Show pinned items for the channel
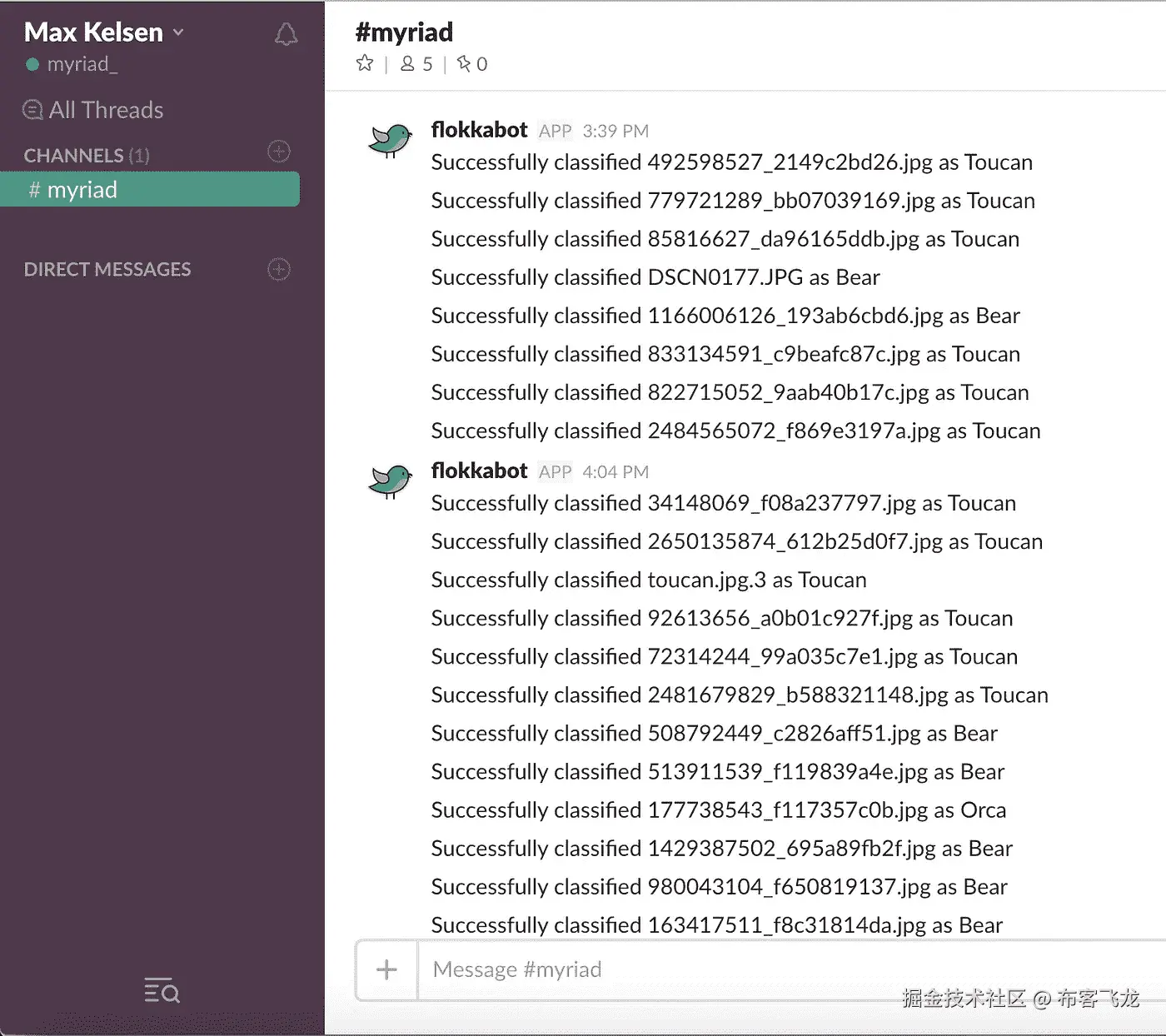This screenshot has width=1166, height=1036. click(x=472, y=64)
